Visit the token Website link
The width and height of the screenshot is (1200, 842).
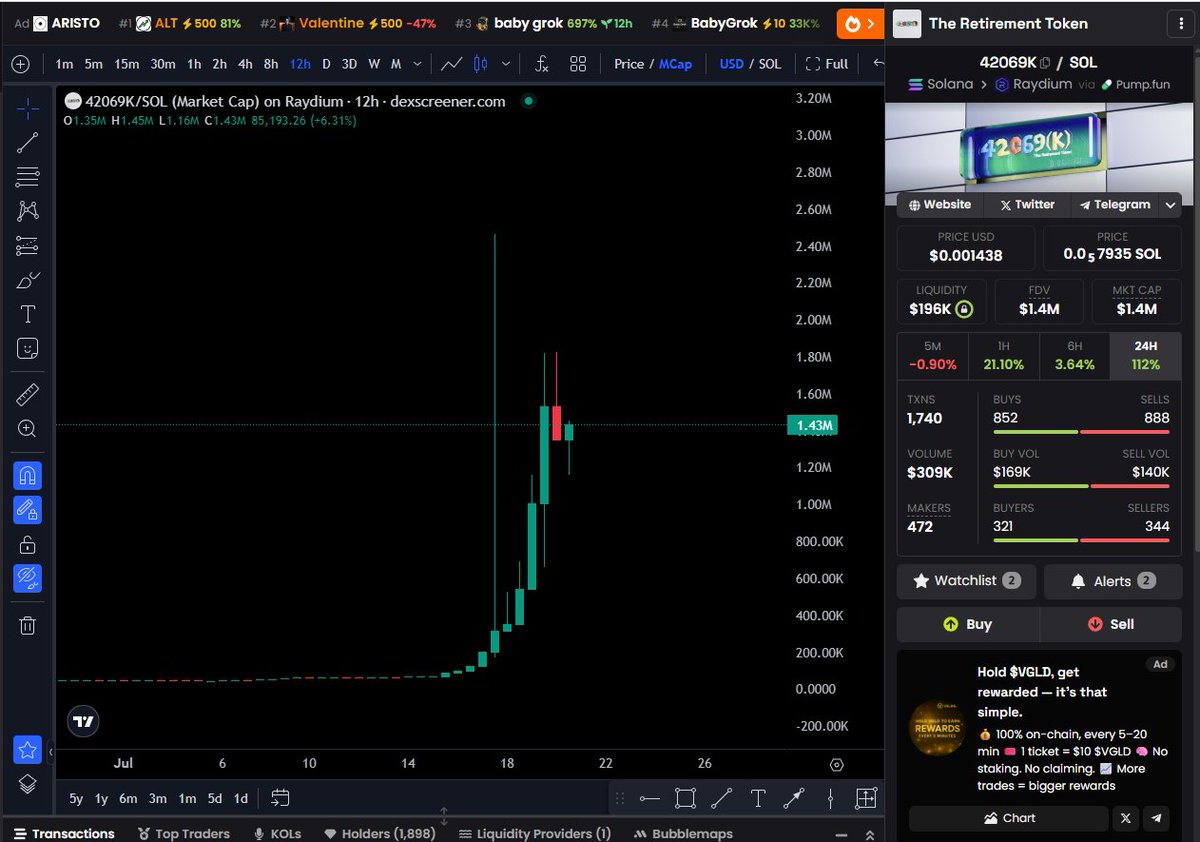[x=939, y=204]
